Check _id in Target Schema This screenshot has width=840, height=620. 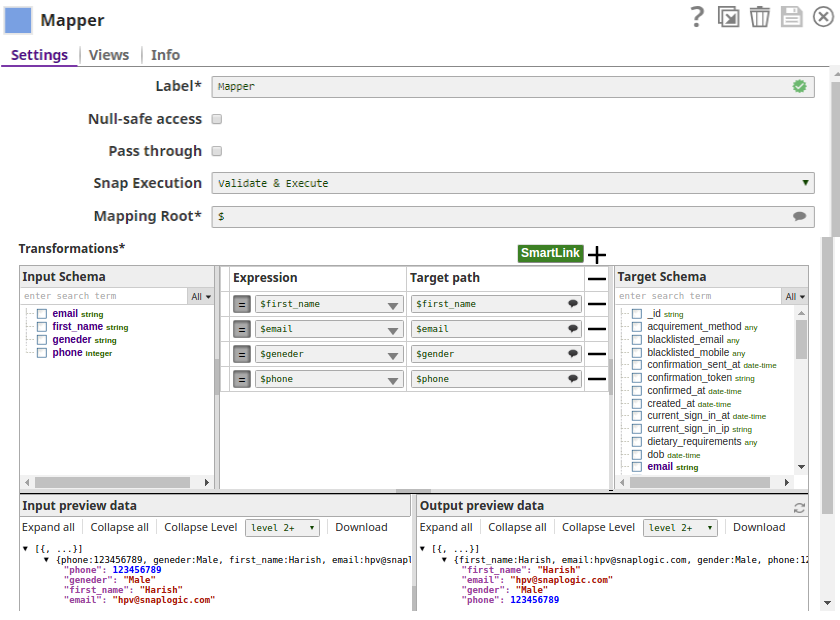coord(637,314)
